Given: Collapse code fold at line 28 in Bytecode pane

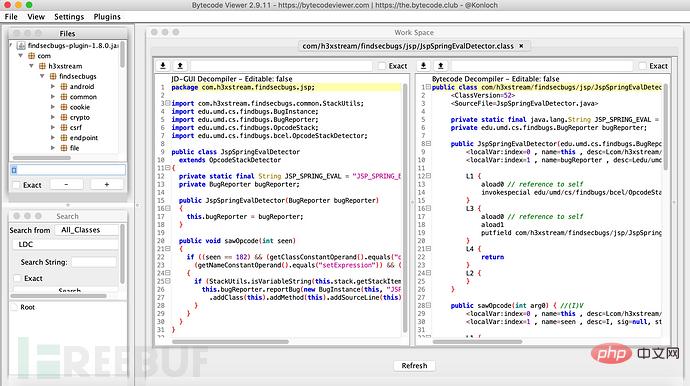Looking at the screenshot, I should click(428, 305).
